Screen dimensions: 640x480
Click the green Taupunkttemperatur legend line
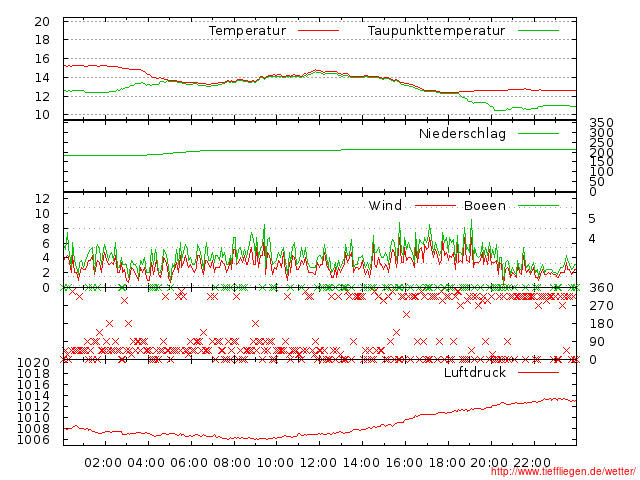[538, 31]
